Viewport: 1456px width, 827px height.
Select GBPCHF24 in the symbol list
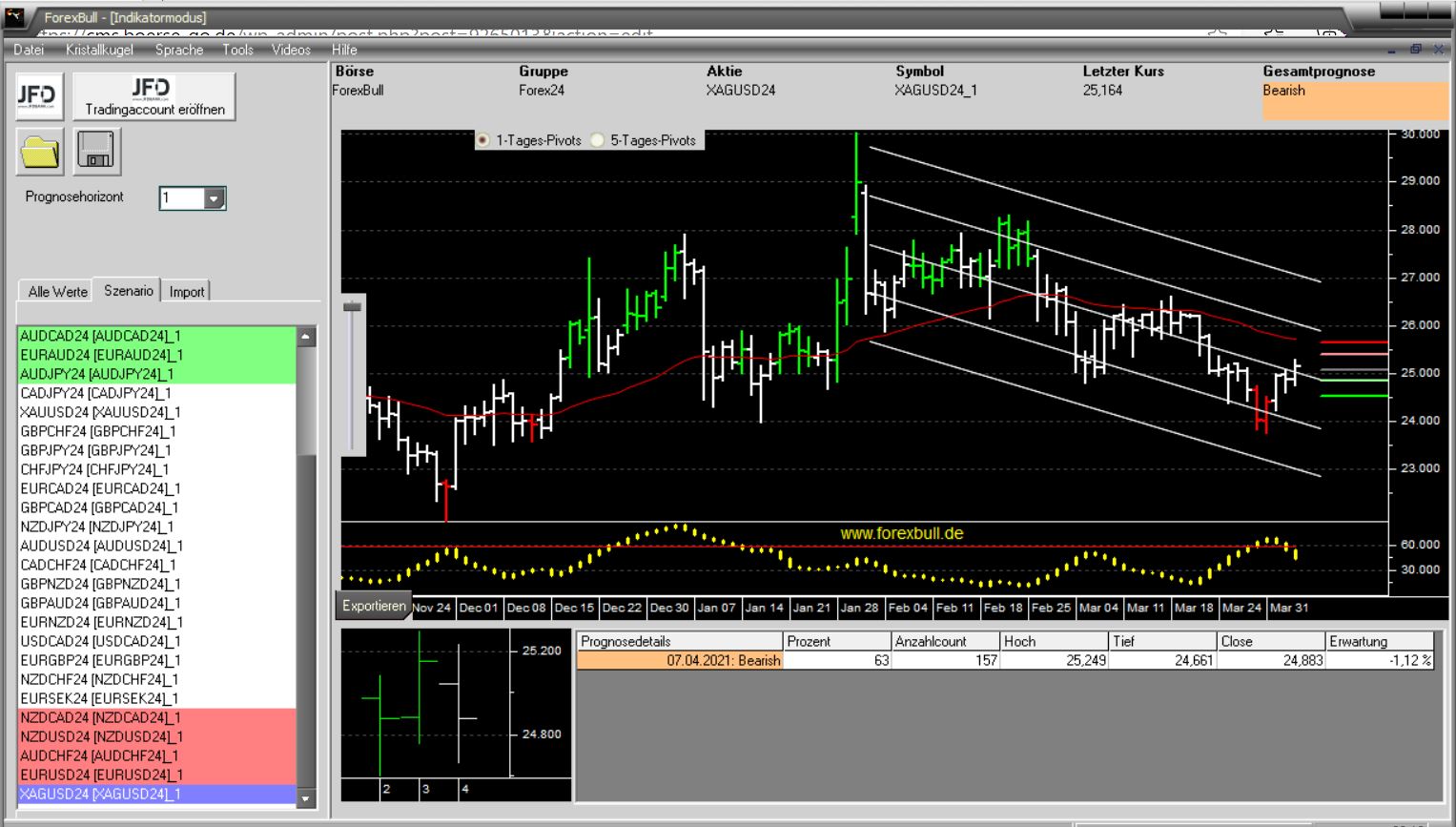point(157,431)
